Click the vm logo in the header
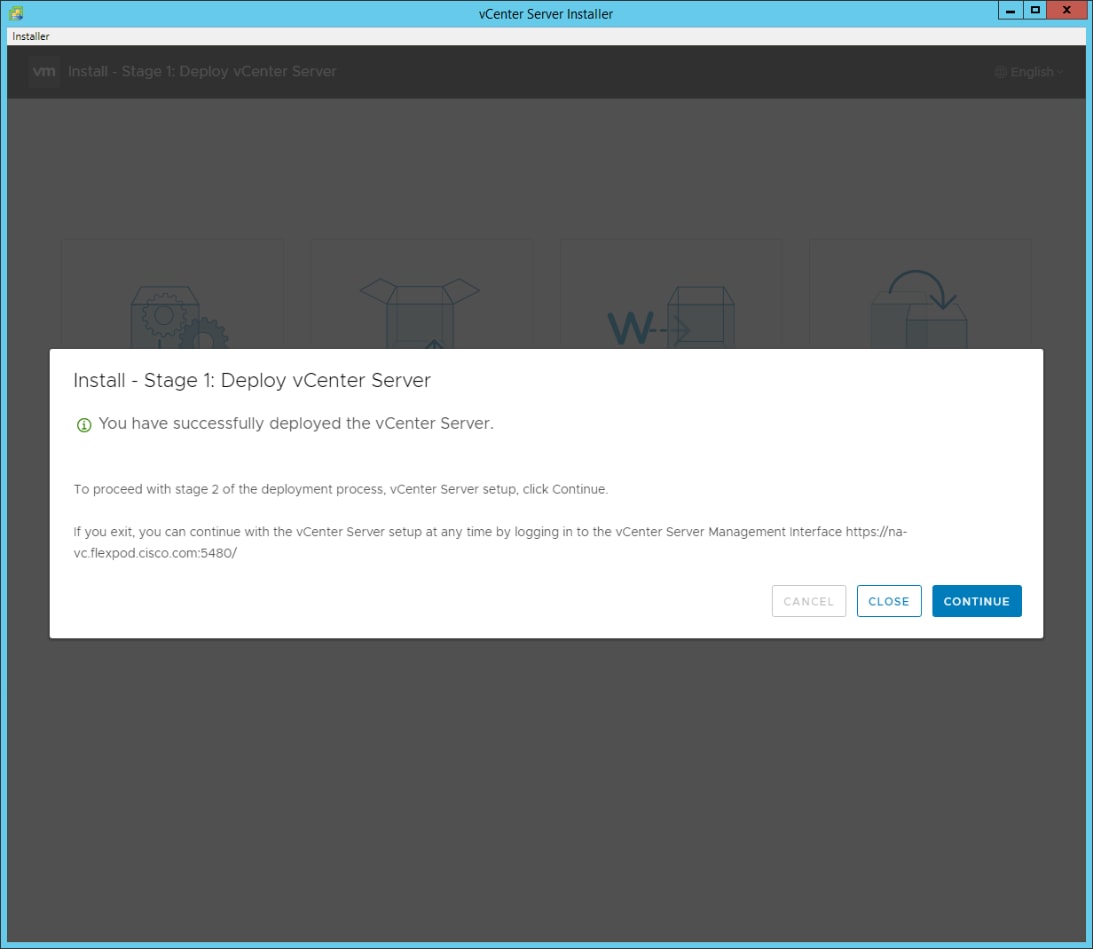Viewport: 1093px width, 949px height. (x=44, y=71)
